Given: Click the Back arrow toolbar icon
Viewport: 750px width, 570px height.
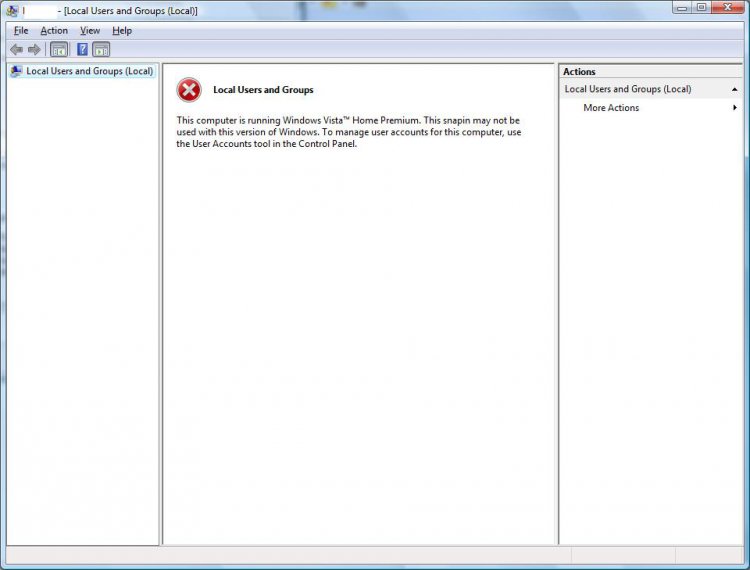Looking at the screenshot, I should 17,50.
